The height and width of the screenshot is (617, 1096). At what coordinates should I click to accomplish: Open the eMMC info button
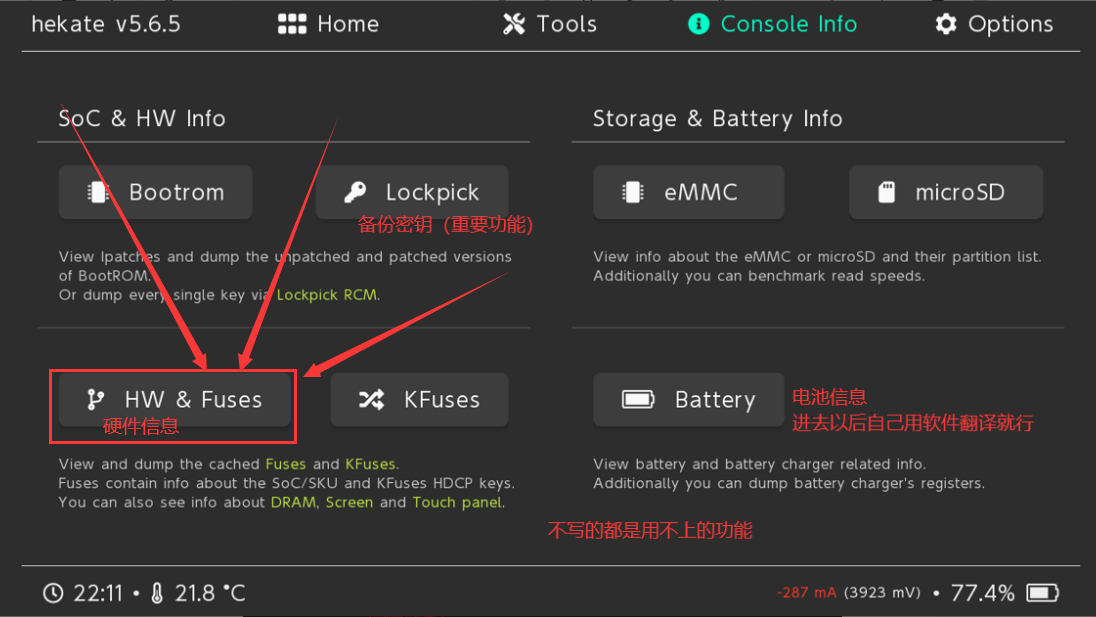tap(688, 193)
